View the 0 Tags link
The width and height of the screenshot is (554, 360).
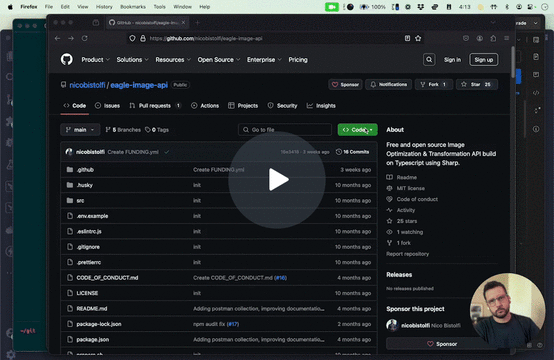(157, 130)
